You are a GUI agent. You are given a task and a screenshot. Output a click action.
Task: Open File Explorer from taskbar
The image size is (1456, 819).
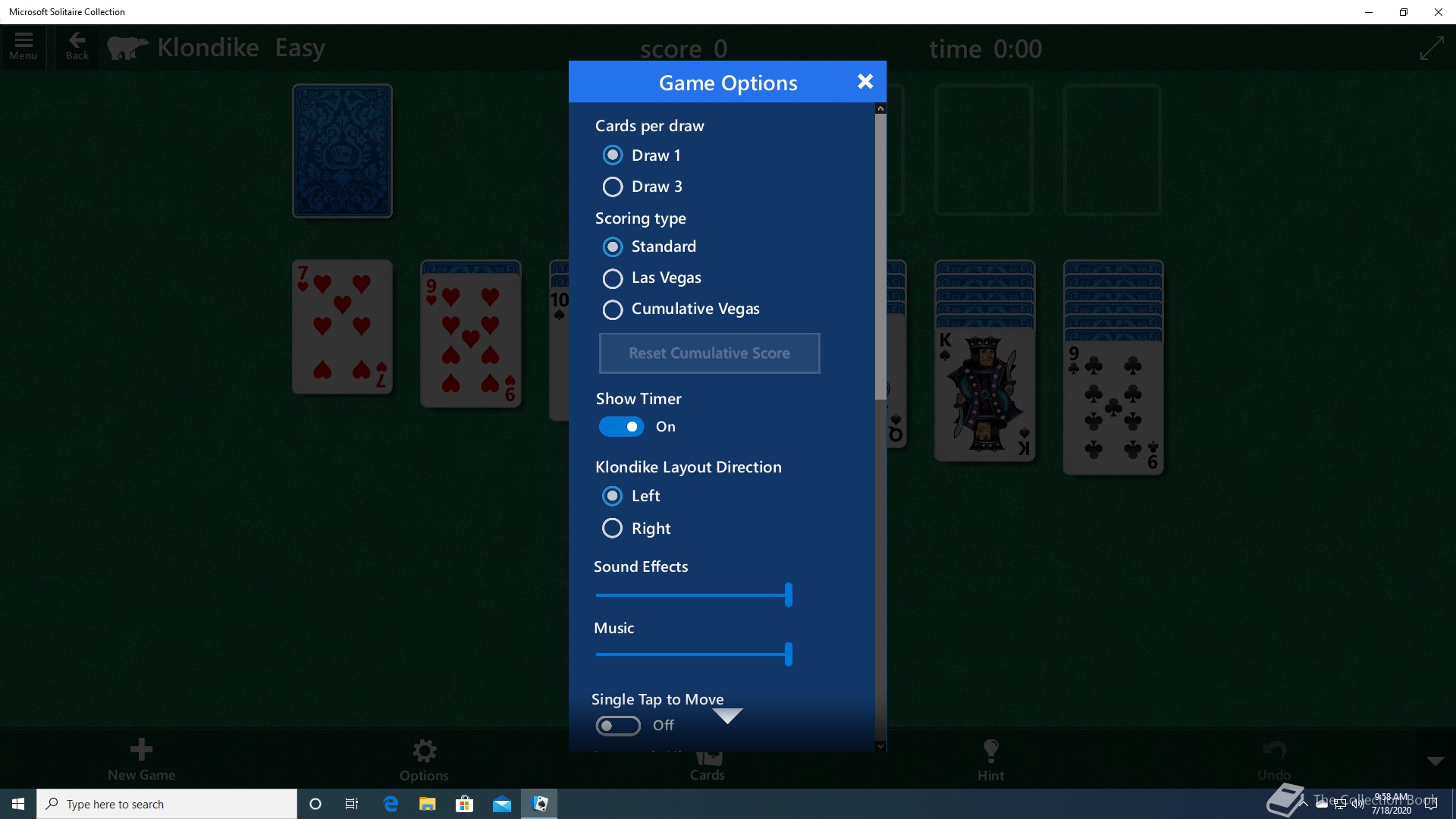pos(428,804)
